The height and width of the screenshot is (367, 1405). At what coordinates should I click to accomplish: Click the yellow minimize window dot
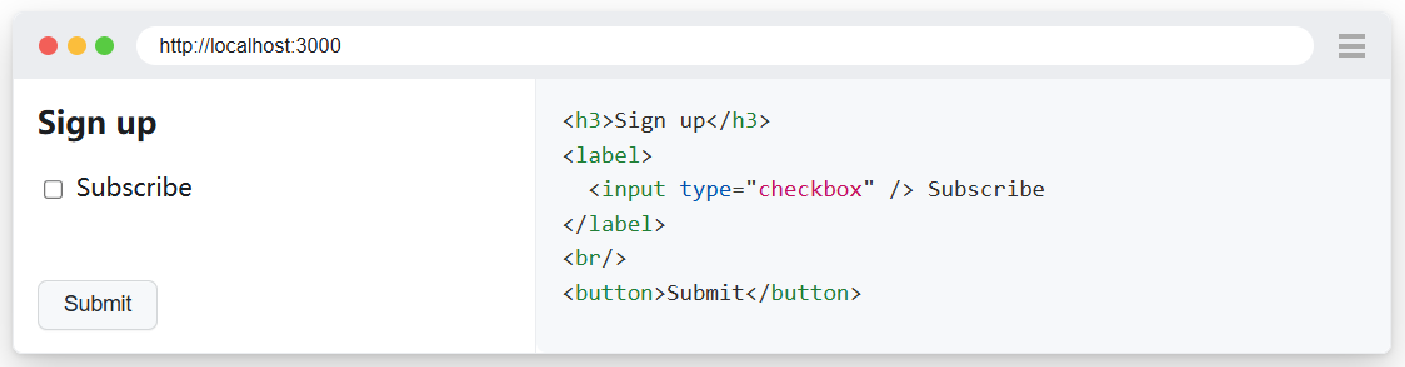coord(76,46)
